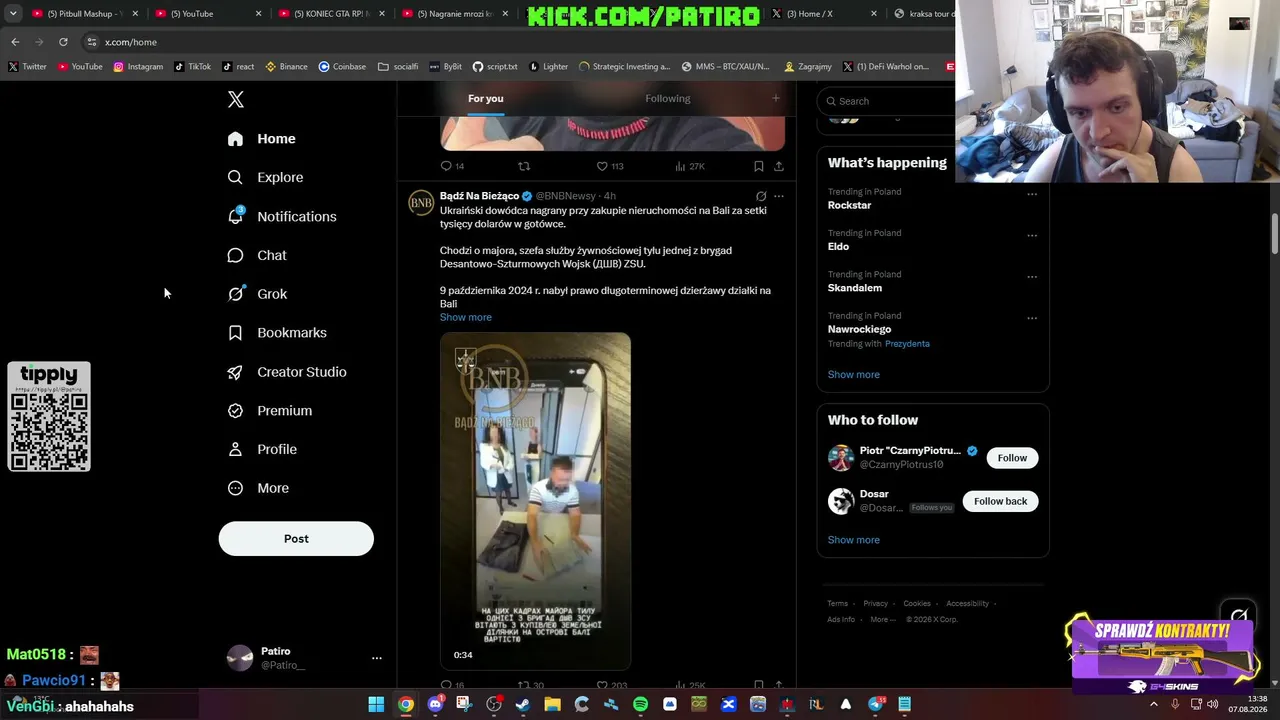The image size is (1280, 720).
Task: Click the Post button
Action: click(x=296, y=538)
